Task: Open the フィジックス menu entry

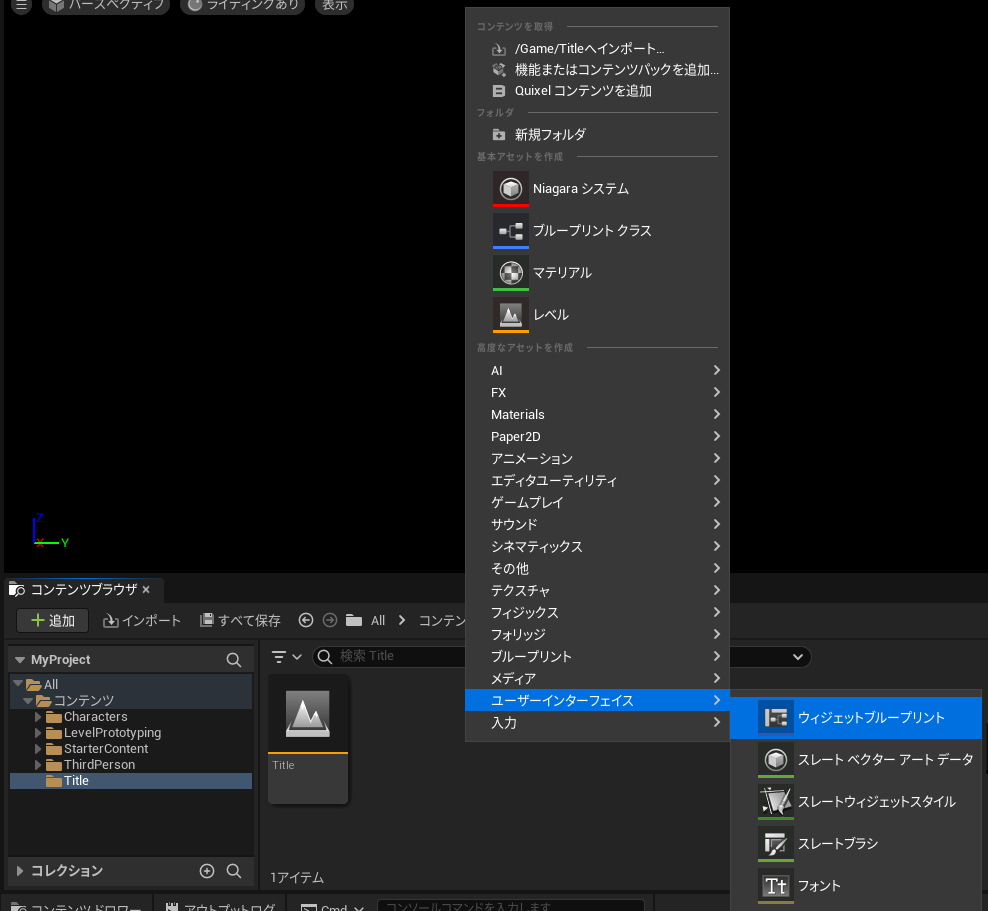Action: [x=597, y=612]
